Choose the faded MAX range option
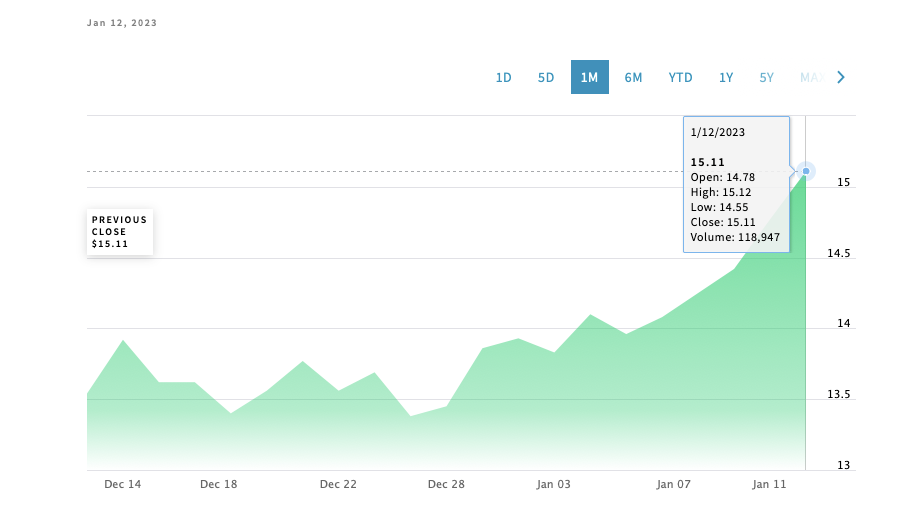This screenshot has width=898, height=508. [811, 77]
